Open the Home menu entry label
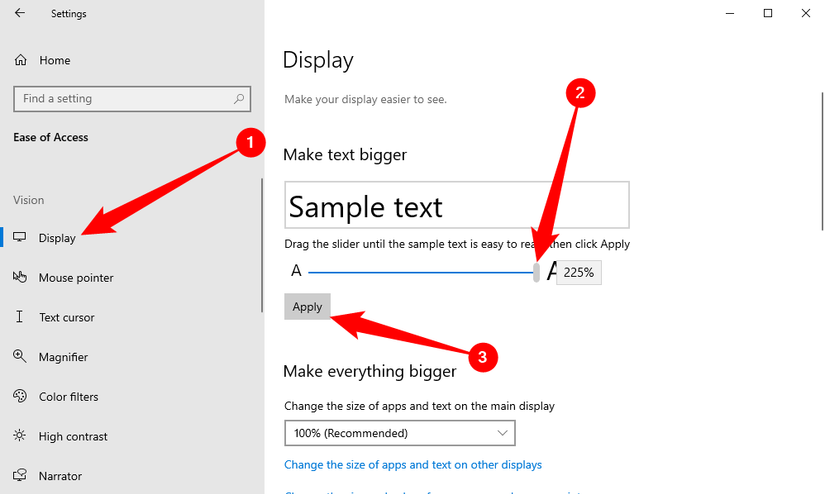825x494 pixels. coord(55,61)
